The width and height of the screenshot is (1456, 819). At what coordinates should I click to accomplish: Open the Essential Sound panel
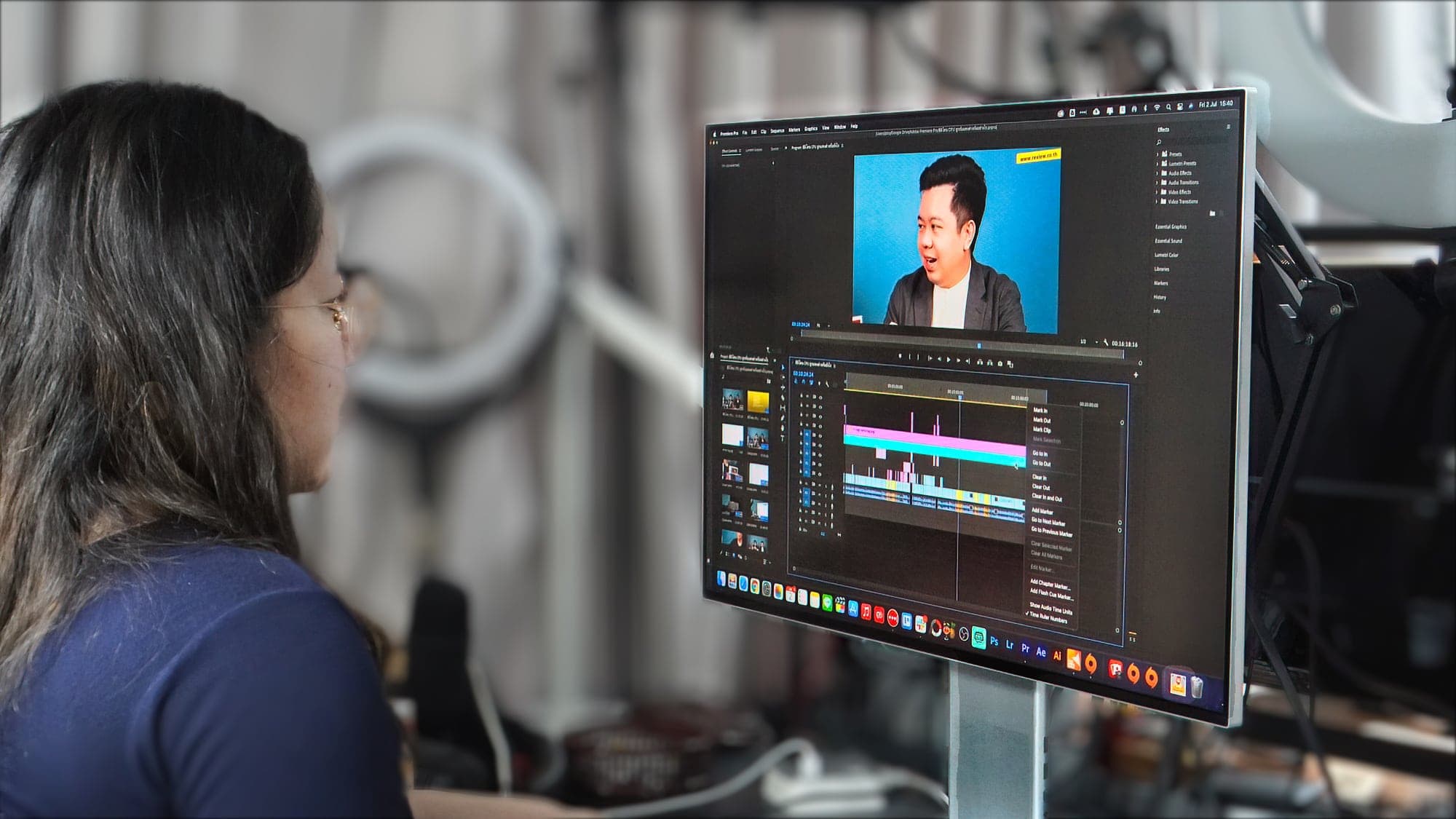(x=1168, y=240)
